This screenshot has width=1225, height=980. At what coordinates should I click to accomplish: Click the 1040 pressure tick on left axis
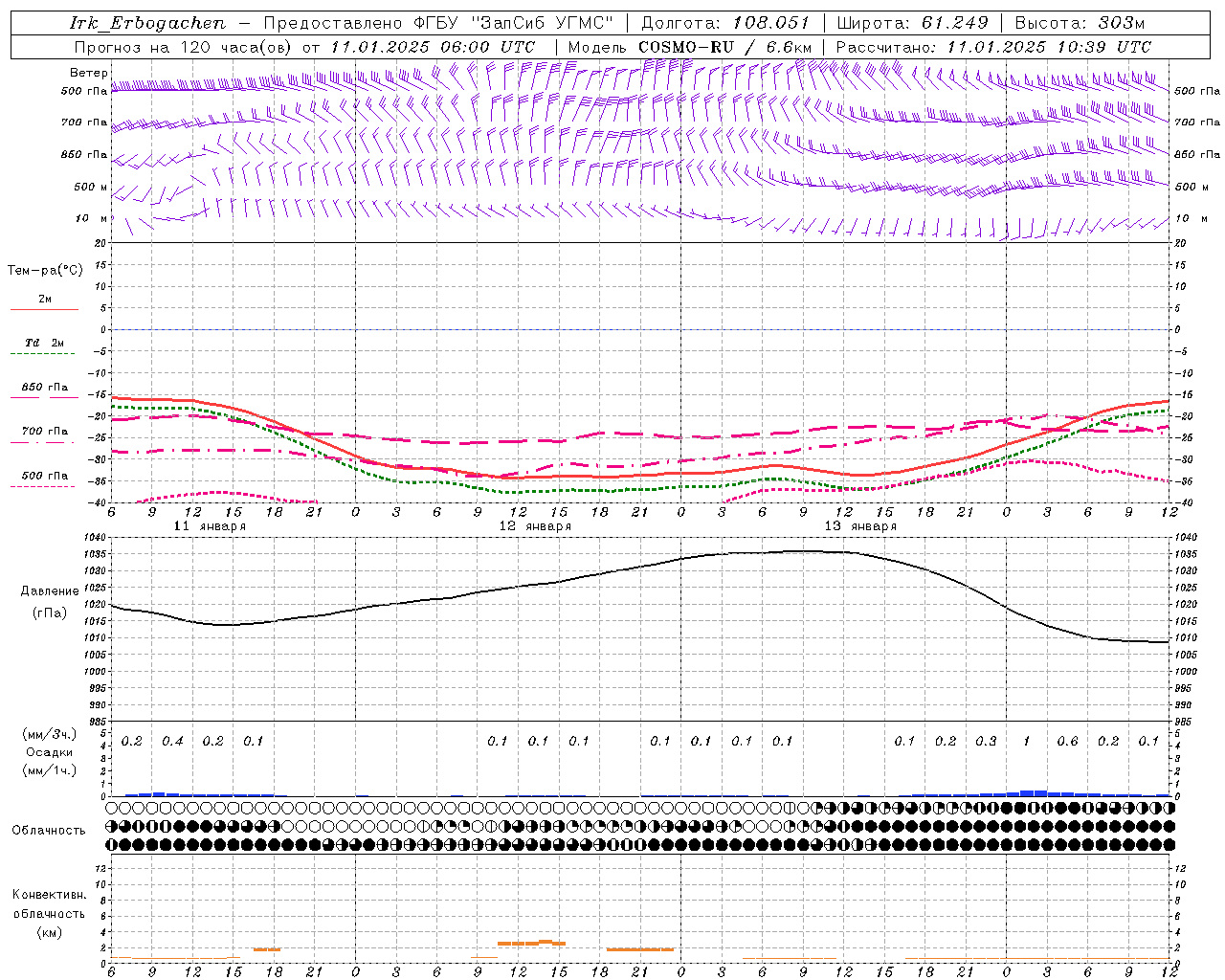[x=96, y=538]
